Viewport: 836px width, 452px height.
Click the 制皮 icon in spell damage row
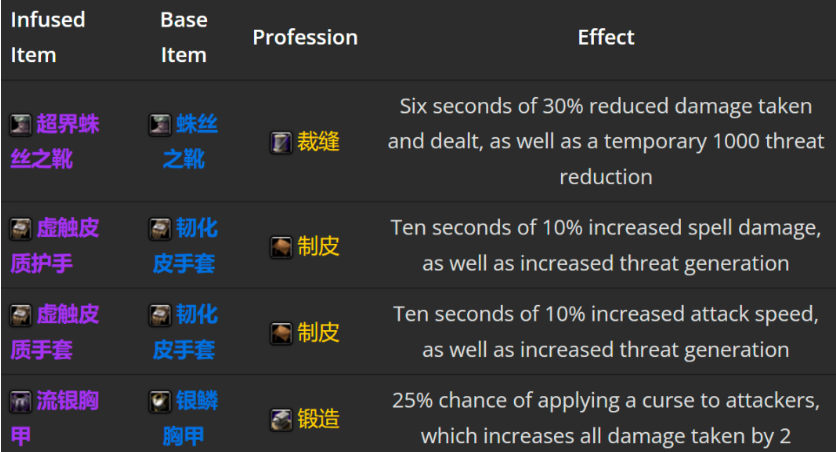(x=281, y=247)
